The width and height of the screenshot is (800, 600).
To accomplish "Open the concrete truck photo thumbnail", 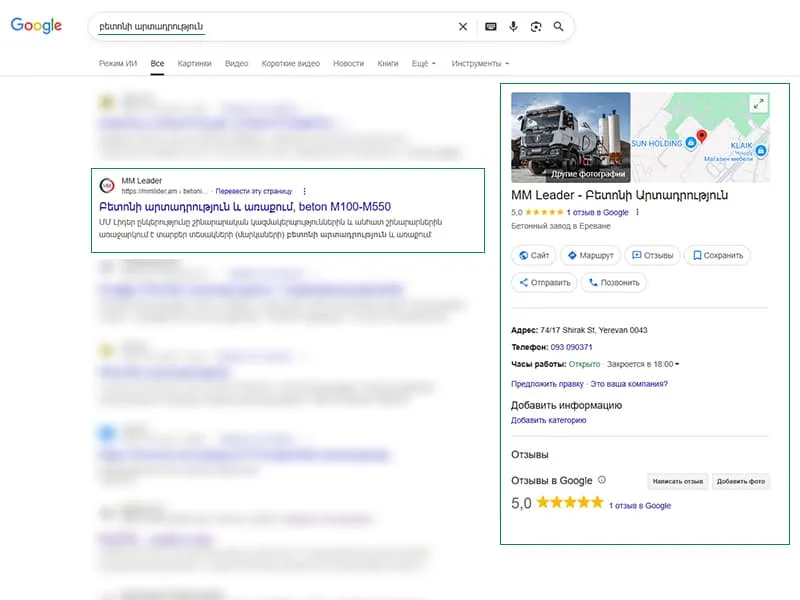I will click(570, 137).
